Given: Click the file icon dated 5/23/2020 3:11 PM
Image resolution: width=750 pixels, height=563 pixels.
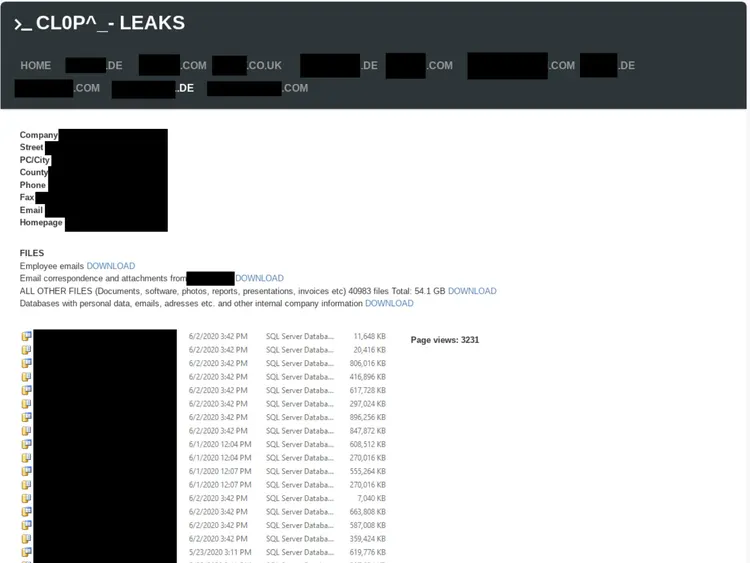Looking at the screenshot, I should (x=27, y=552).
